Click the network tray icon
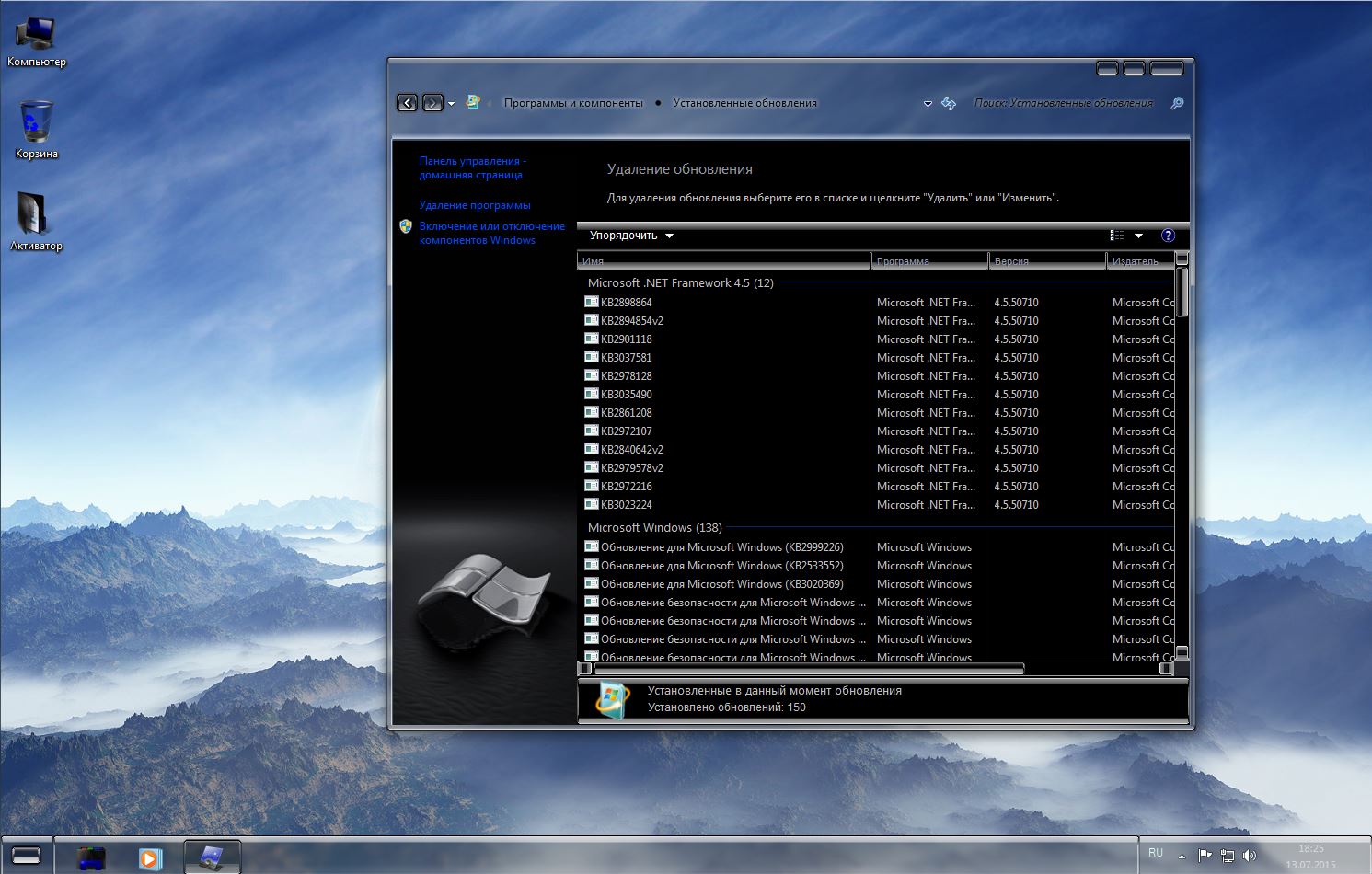This screenshot has width=1372, height=874. [1227, 856]
